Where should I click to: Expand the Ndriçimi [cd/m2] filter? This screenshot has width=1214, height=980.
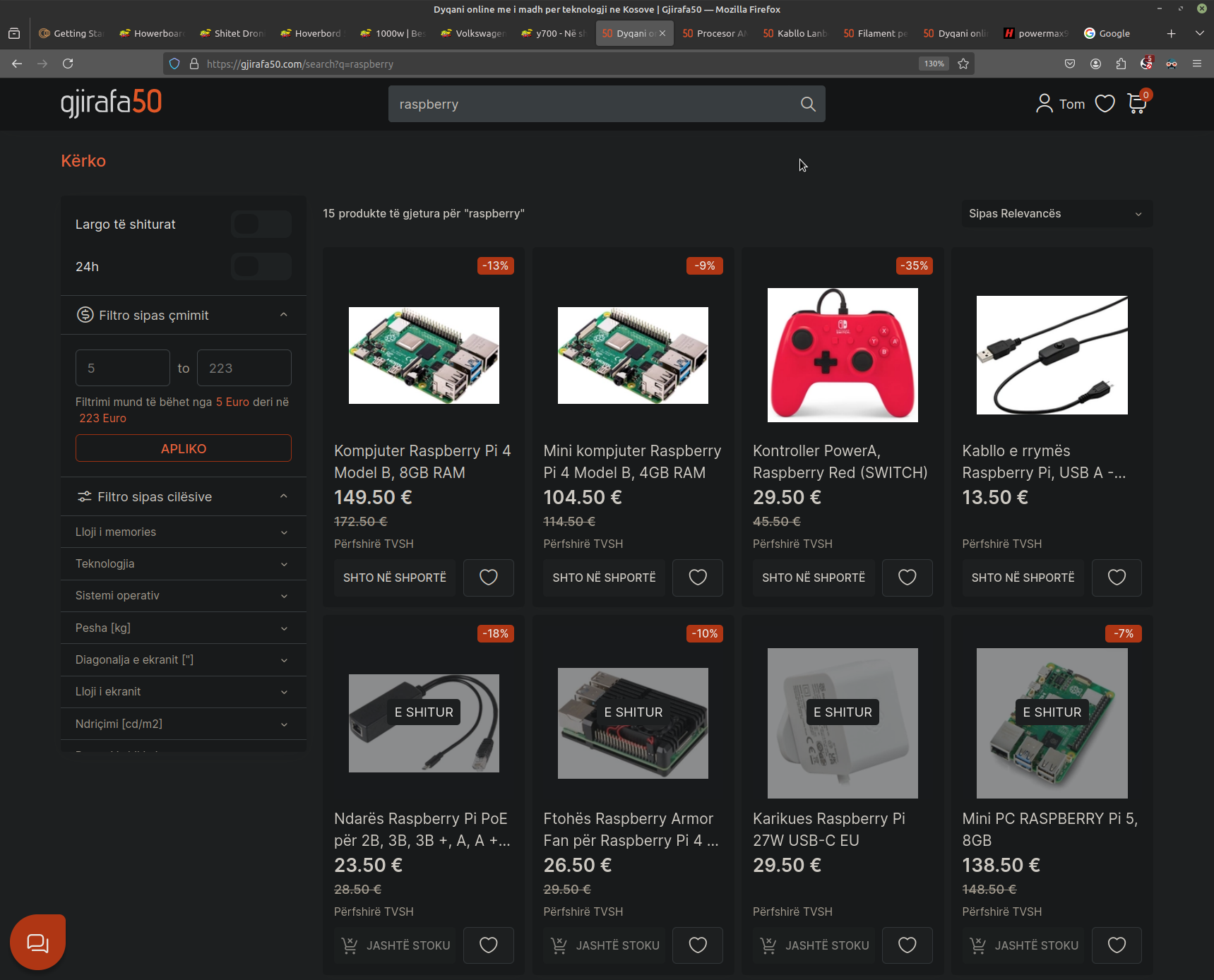pyautogui.click(x=184, y=724)
